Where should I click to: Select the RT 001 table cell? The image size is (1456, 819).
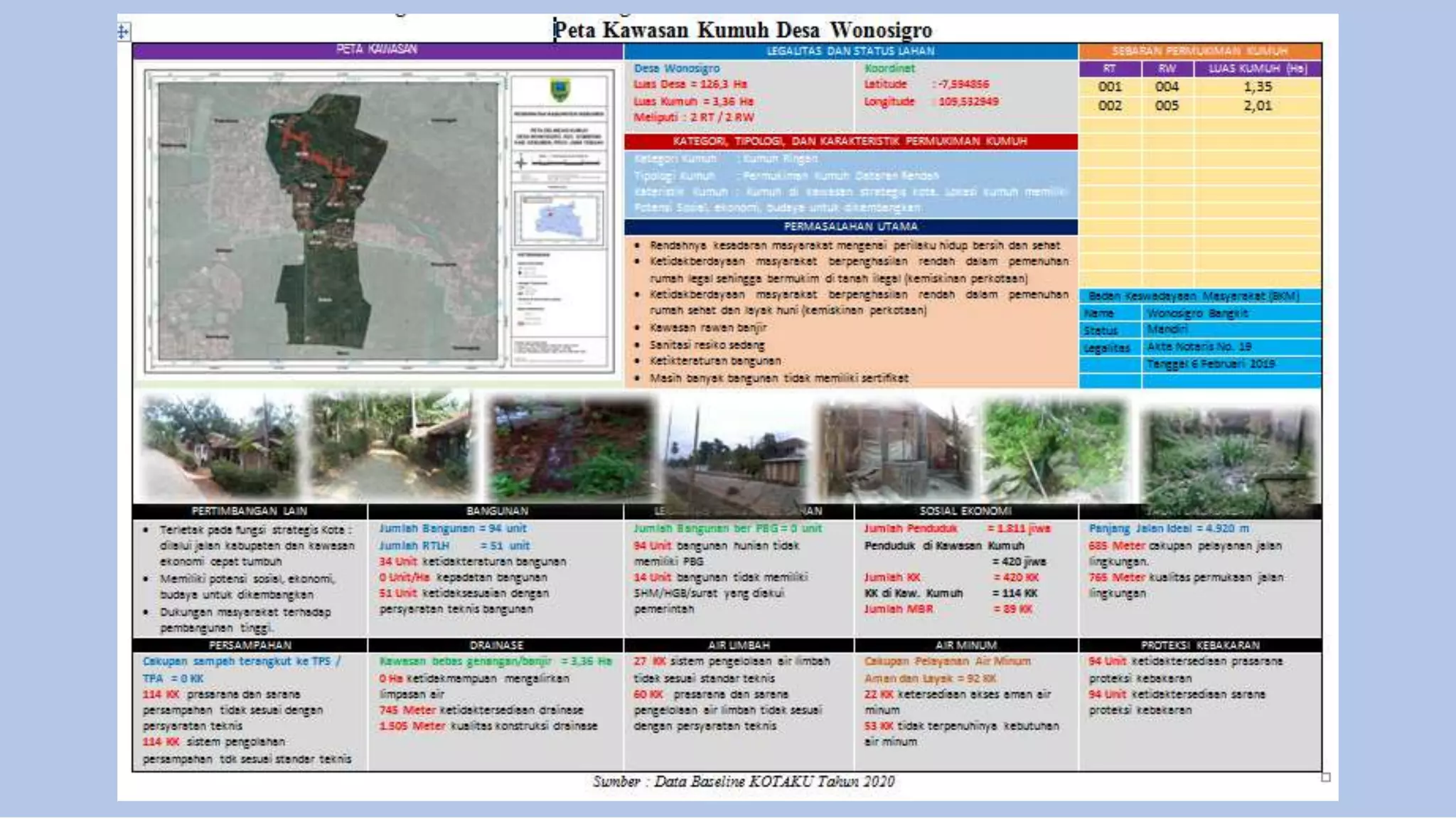pyautogui.click(x=1110, y=87)
